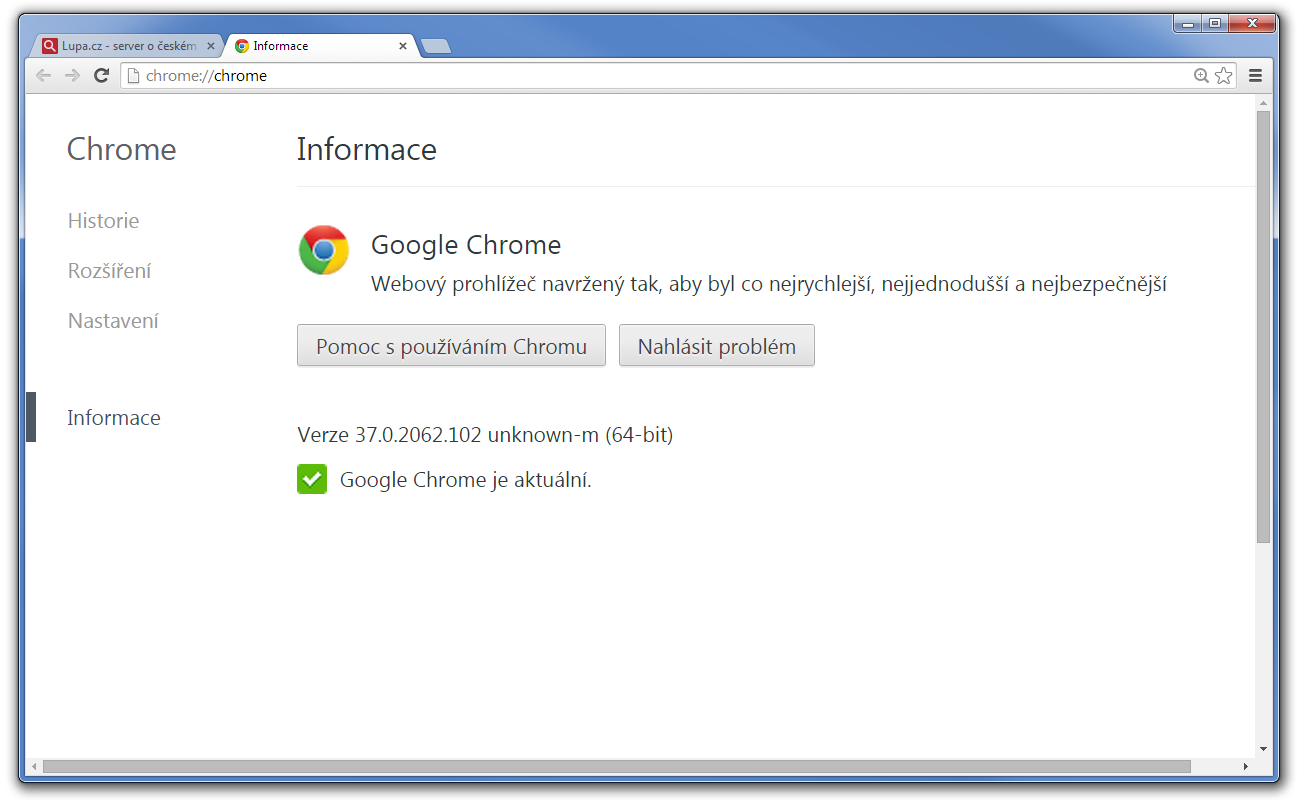This screenshot has width=1300, height=800.
Task: Reload the page using refresh icon
Action: (101, 76)
